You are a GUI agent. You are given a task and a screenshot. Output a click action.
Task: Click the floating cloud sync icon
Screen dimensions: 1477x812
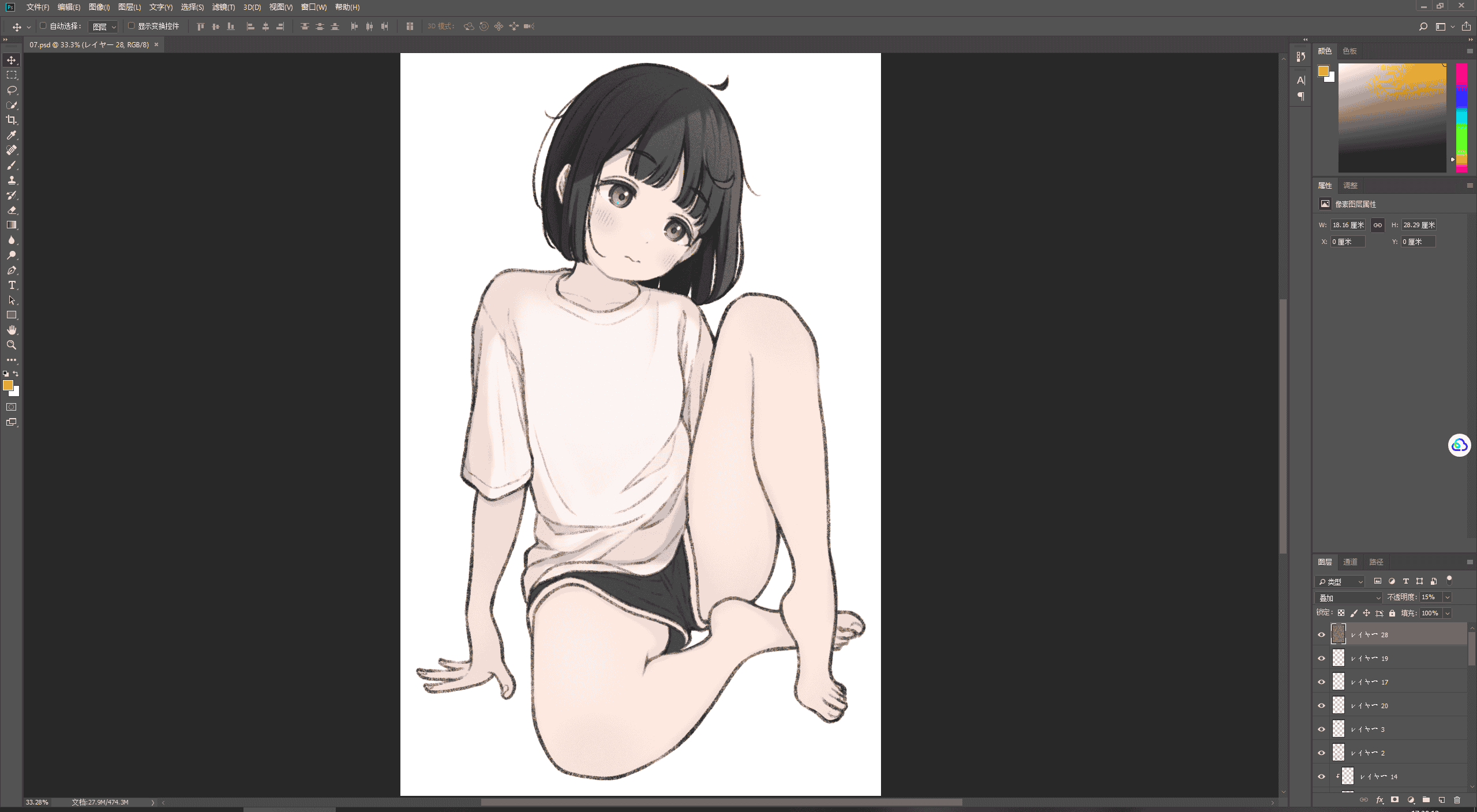[1459, 445]
